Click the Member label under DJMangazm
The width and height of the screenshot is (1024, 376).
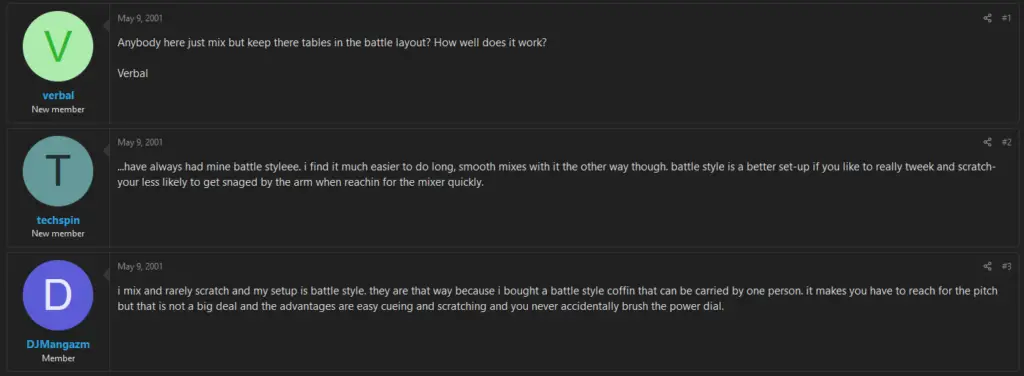58,358
